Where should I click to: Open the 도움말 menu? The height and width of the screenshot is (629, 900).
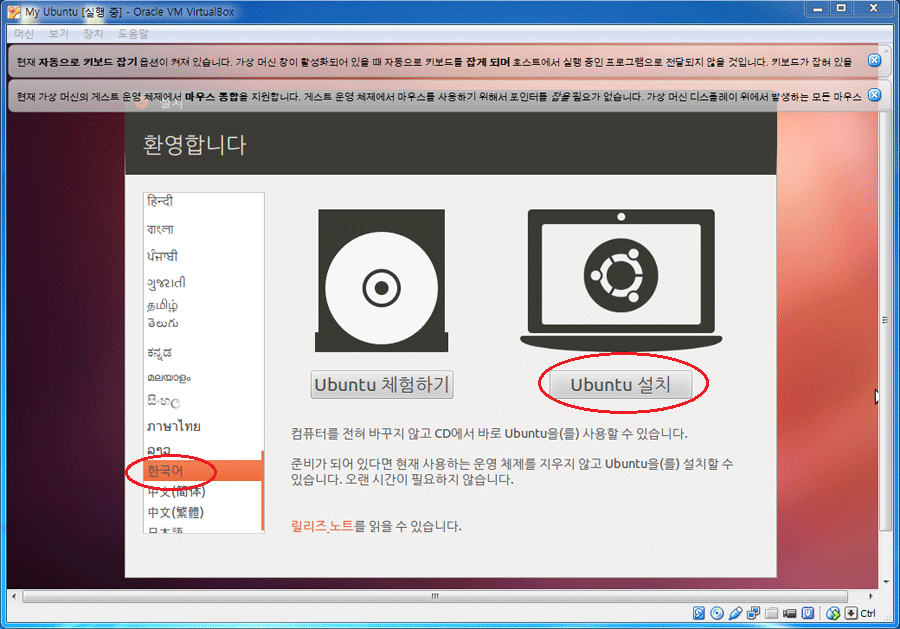pyautogui.click(x=133, y=34)
